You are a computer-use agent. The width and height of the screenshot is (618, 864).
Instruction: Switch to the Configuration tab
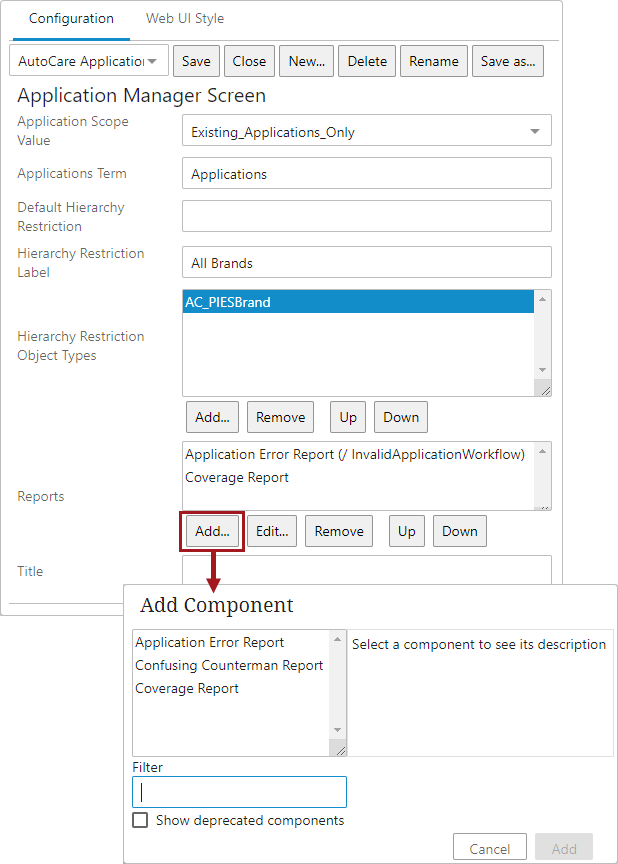click(71, 19)
